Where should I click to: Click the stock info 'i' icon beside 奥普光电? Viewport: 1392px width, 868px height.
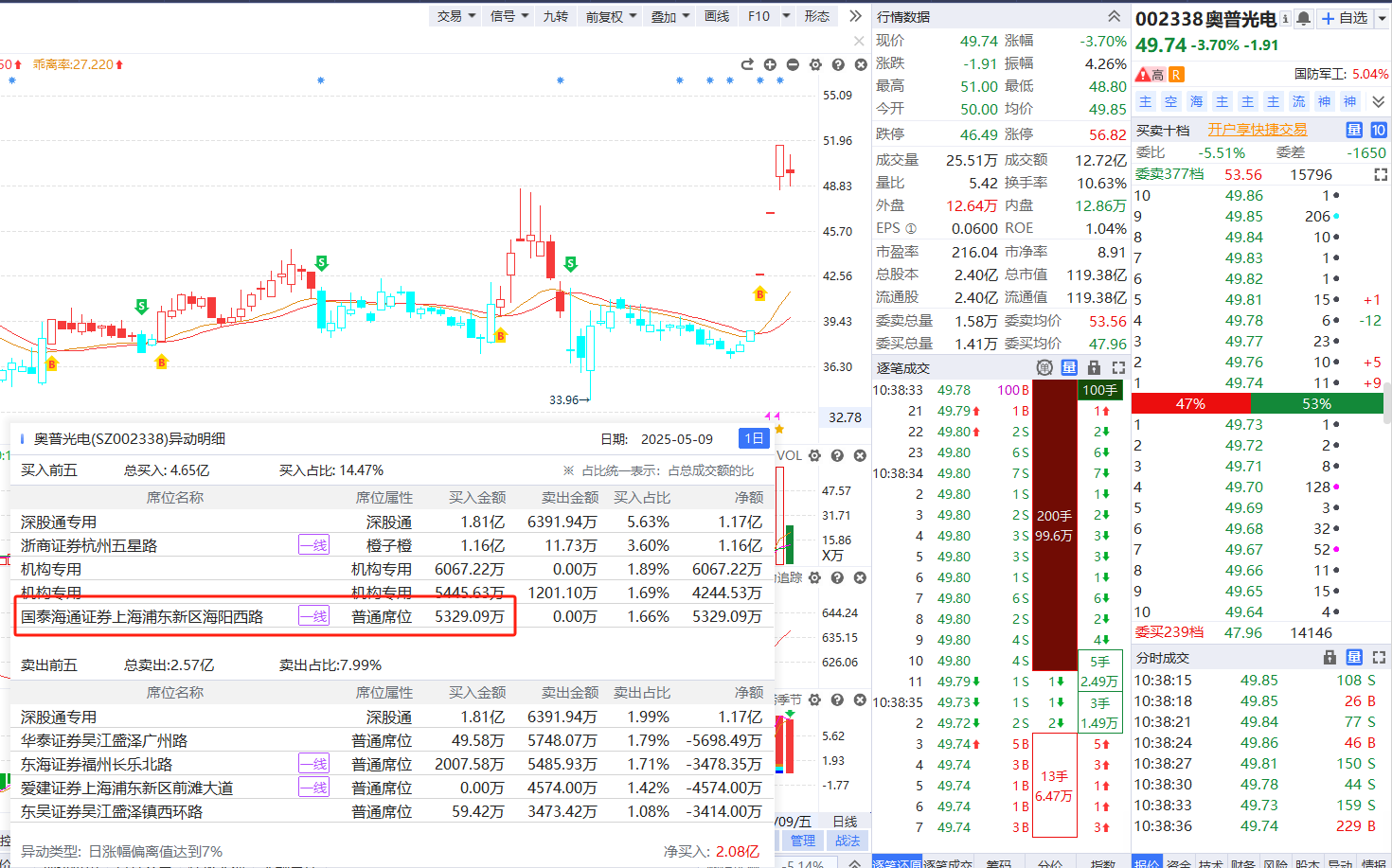[1285, 19]
